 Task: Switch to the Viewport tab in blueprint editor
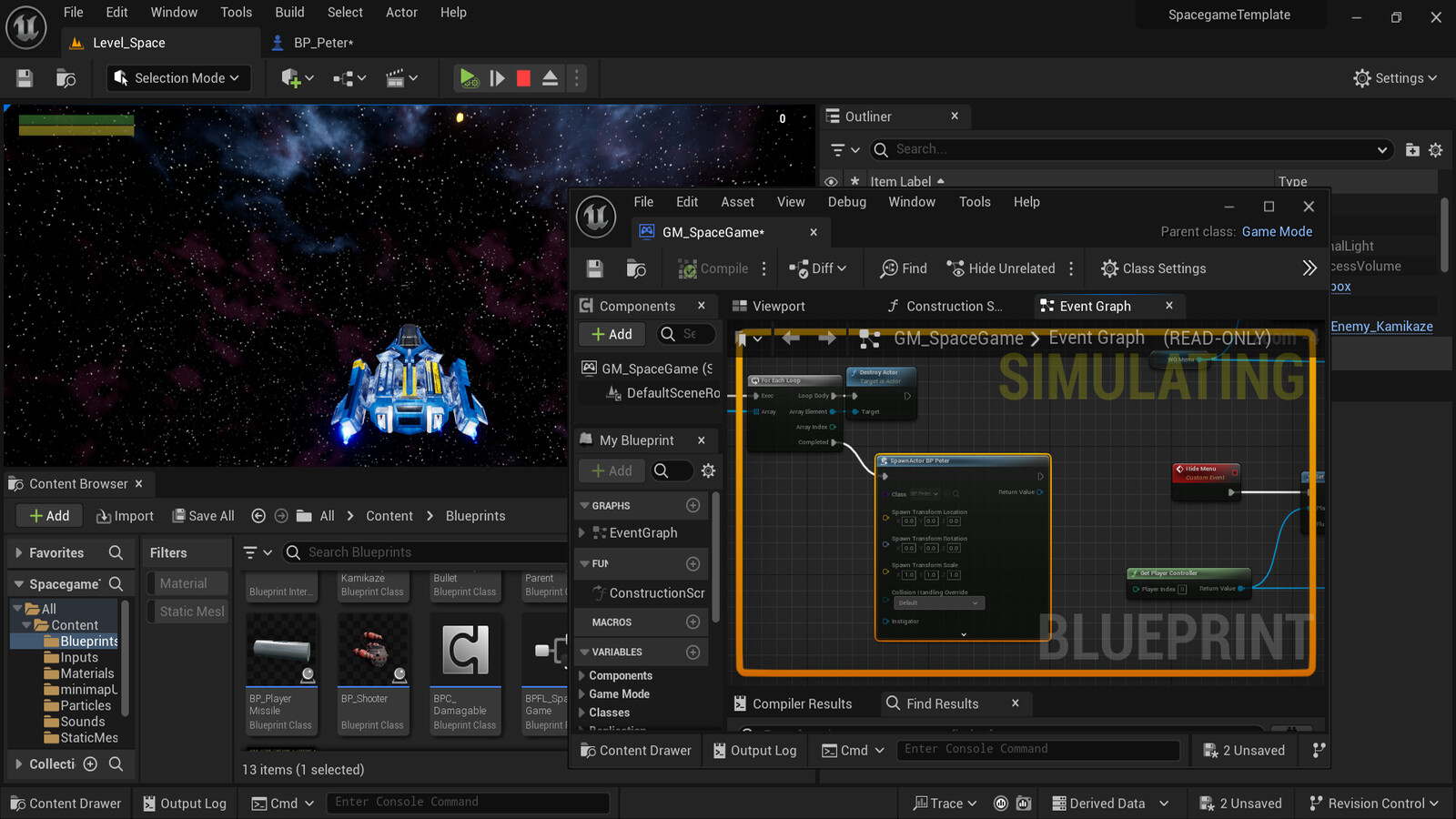click(x=778, y=306)
